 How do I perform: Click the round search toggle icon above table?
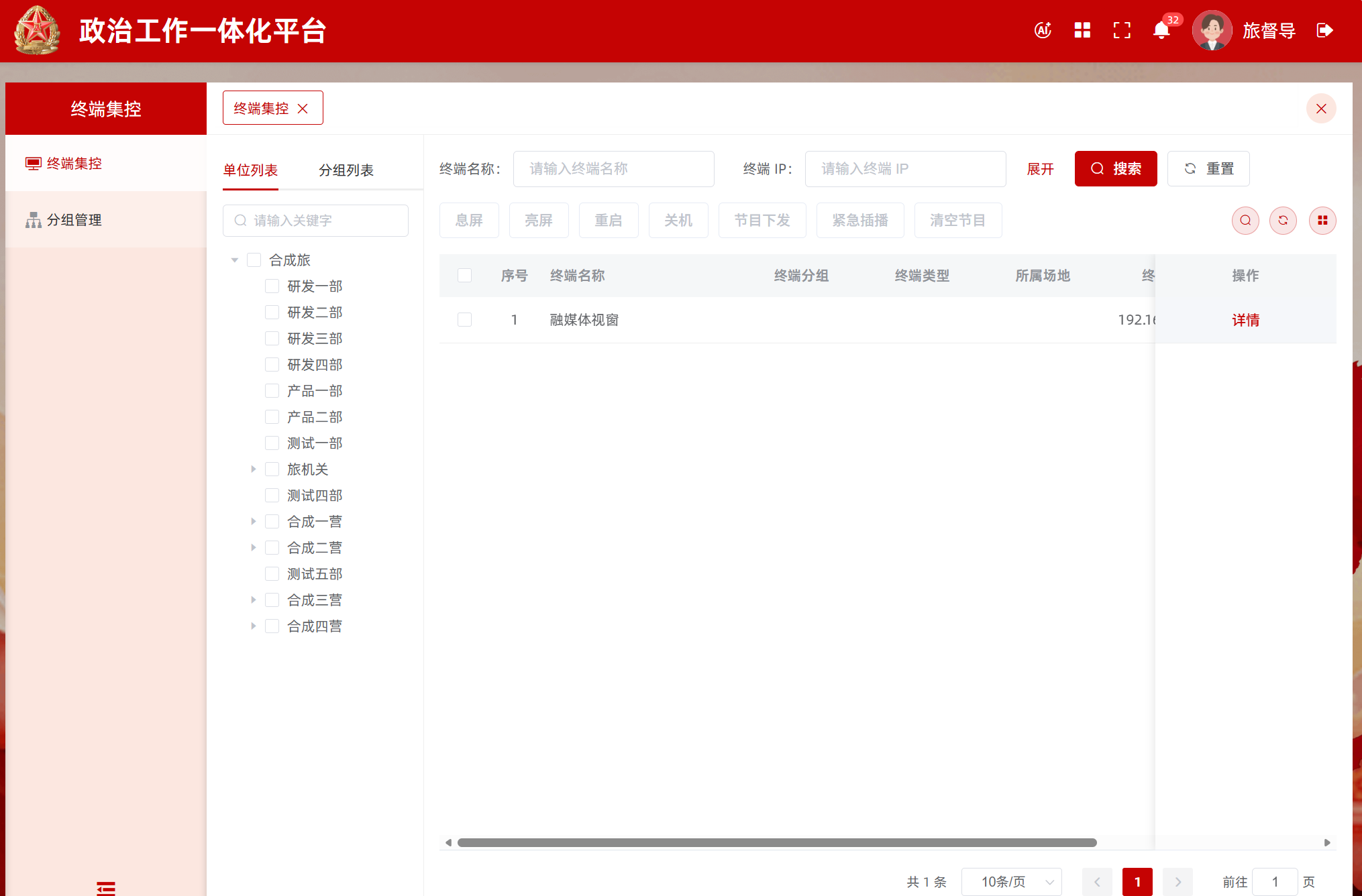coord(1245,221)
